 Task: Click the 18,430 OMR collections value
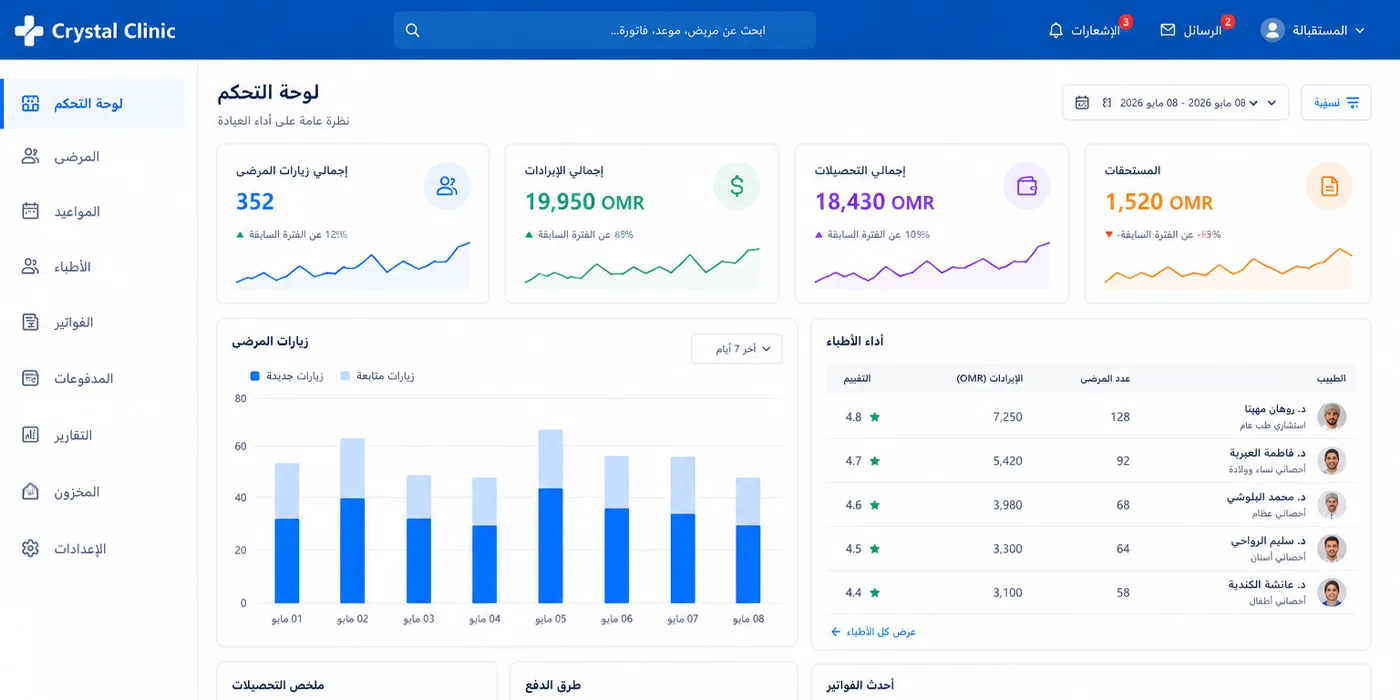coord(874,202)
